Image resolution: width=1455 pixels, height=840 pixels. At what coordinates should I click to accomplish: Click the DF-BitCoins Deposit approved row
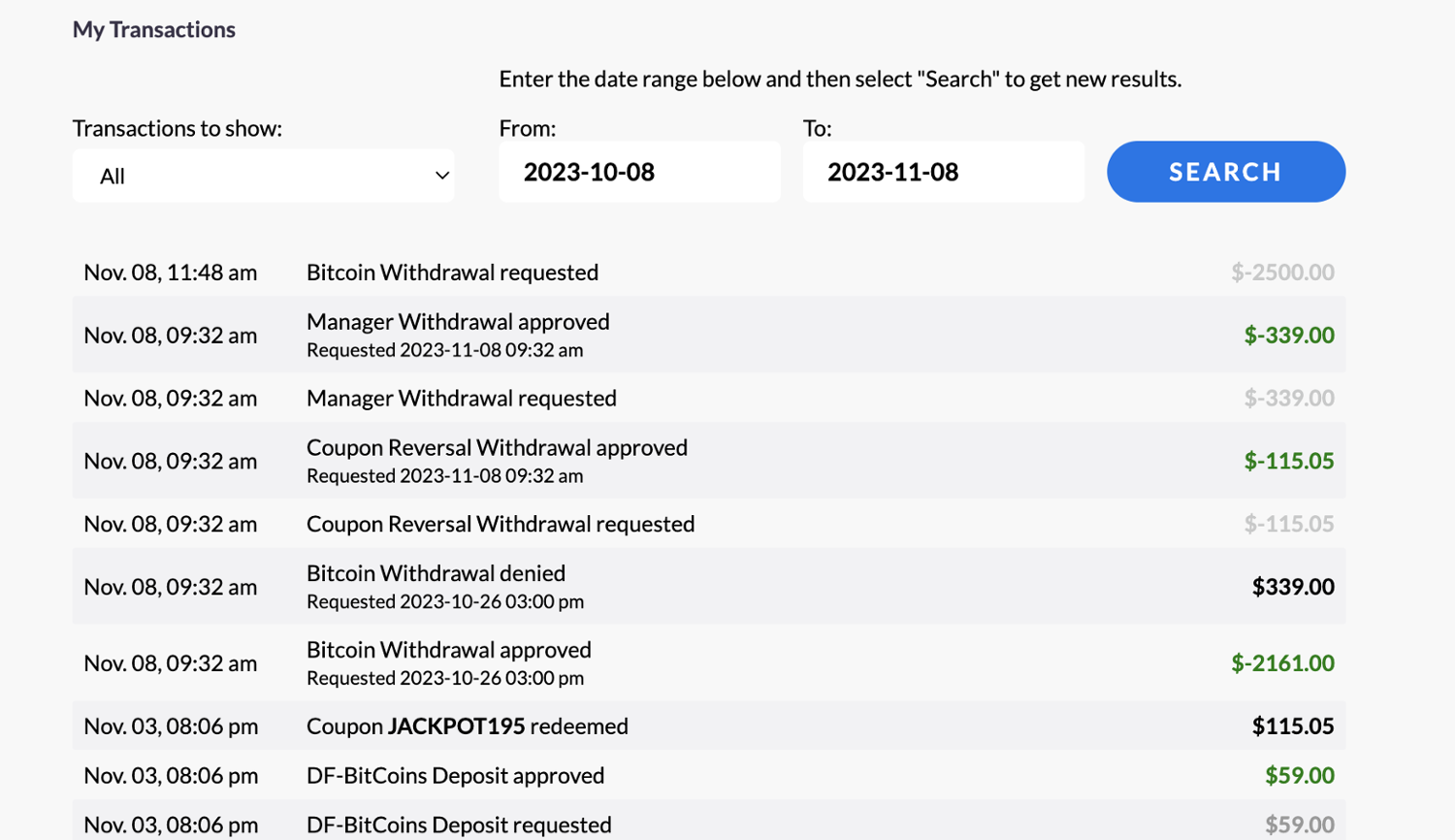pyautogui.click(x=455, y=776)
